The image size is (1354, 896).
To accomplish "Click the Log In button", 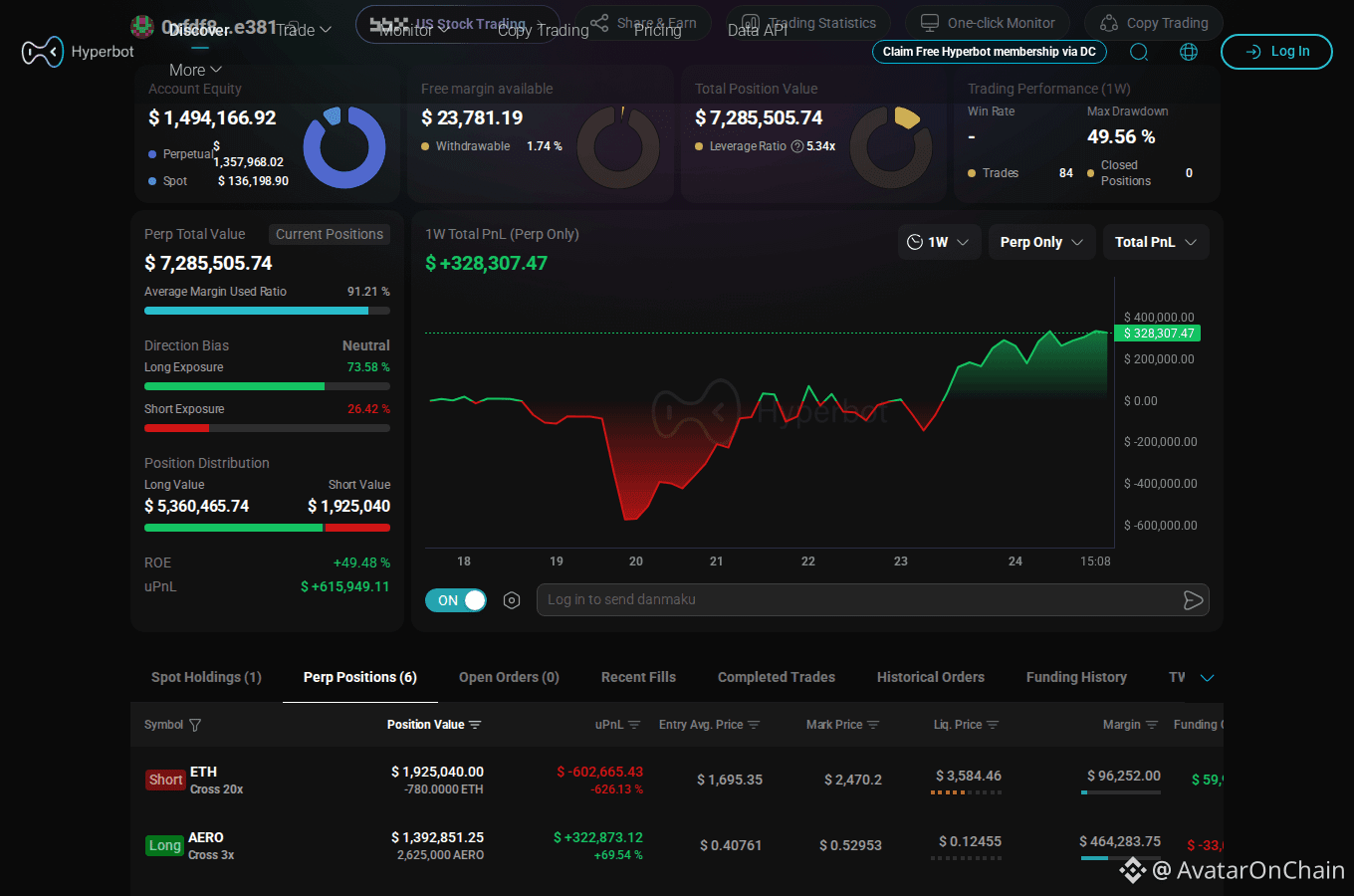I will (1276, 52).
